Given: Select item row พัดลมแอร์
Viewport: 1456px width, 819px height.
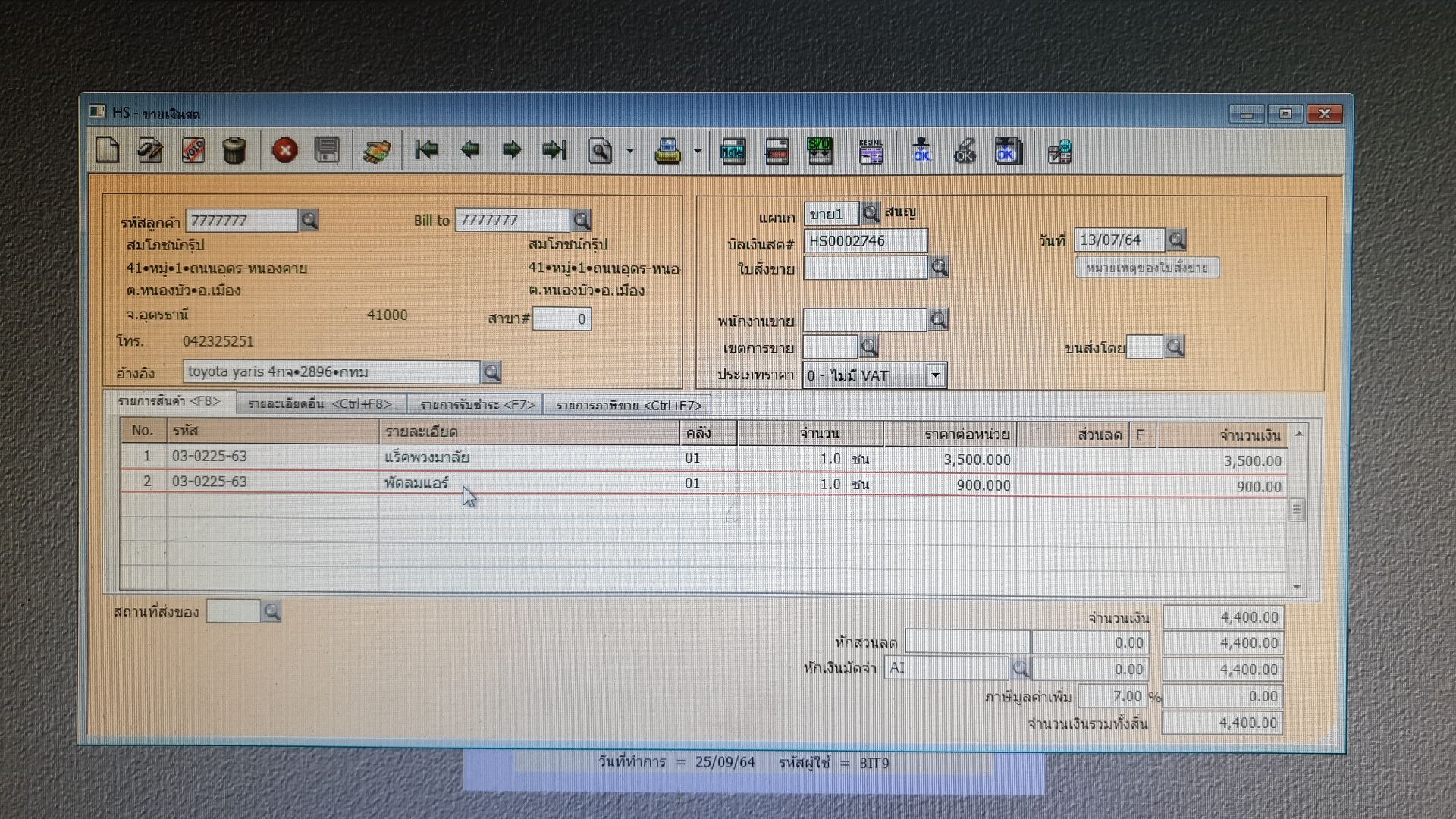Looking at the screenshot, I should [702, 483].
